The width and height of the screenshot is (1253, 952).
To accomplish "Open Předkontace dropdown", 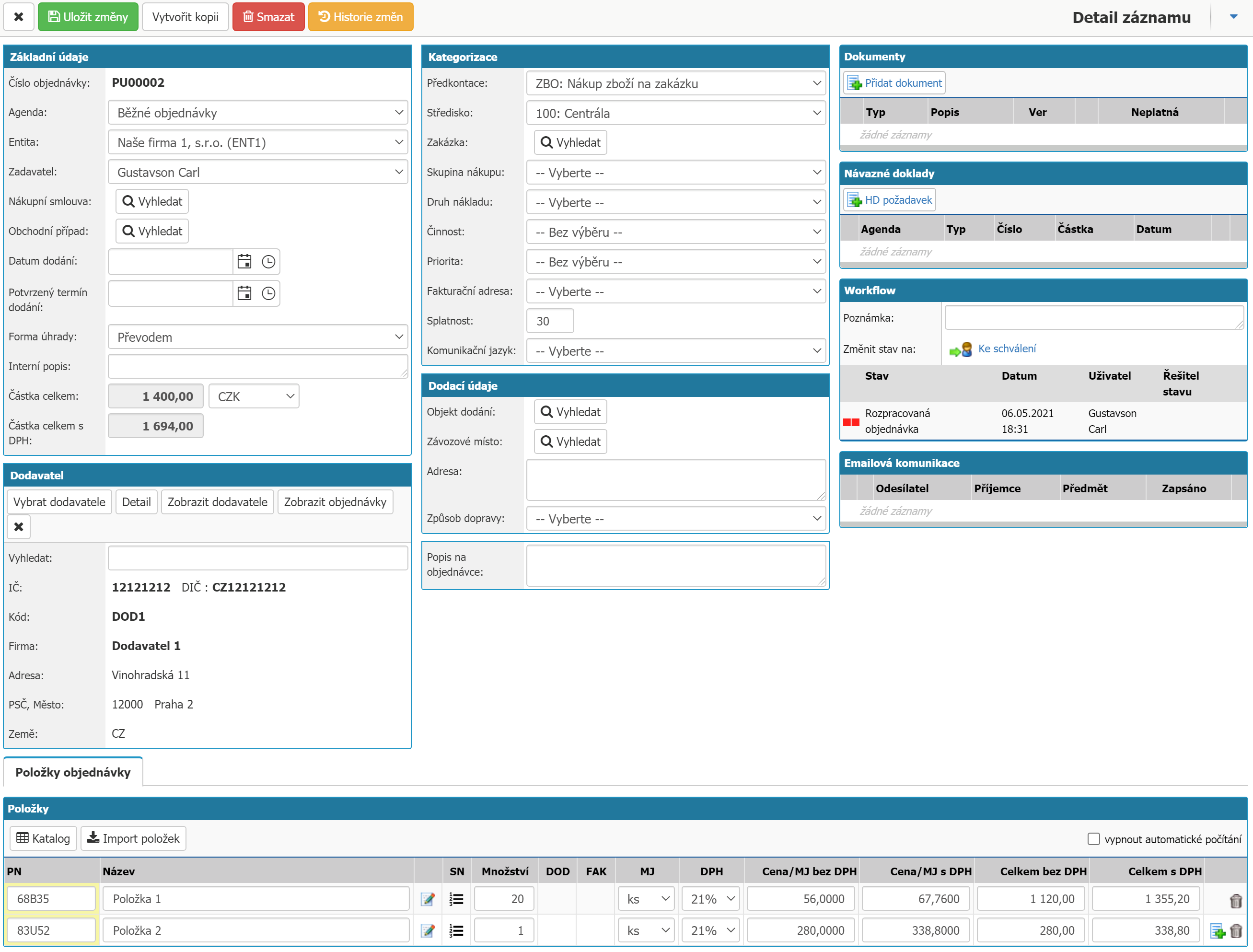I will pyautogui.click(x=675, y=83).
